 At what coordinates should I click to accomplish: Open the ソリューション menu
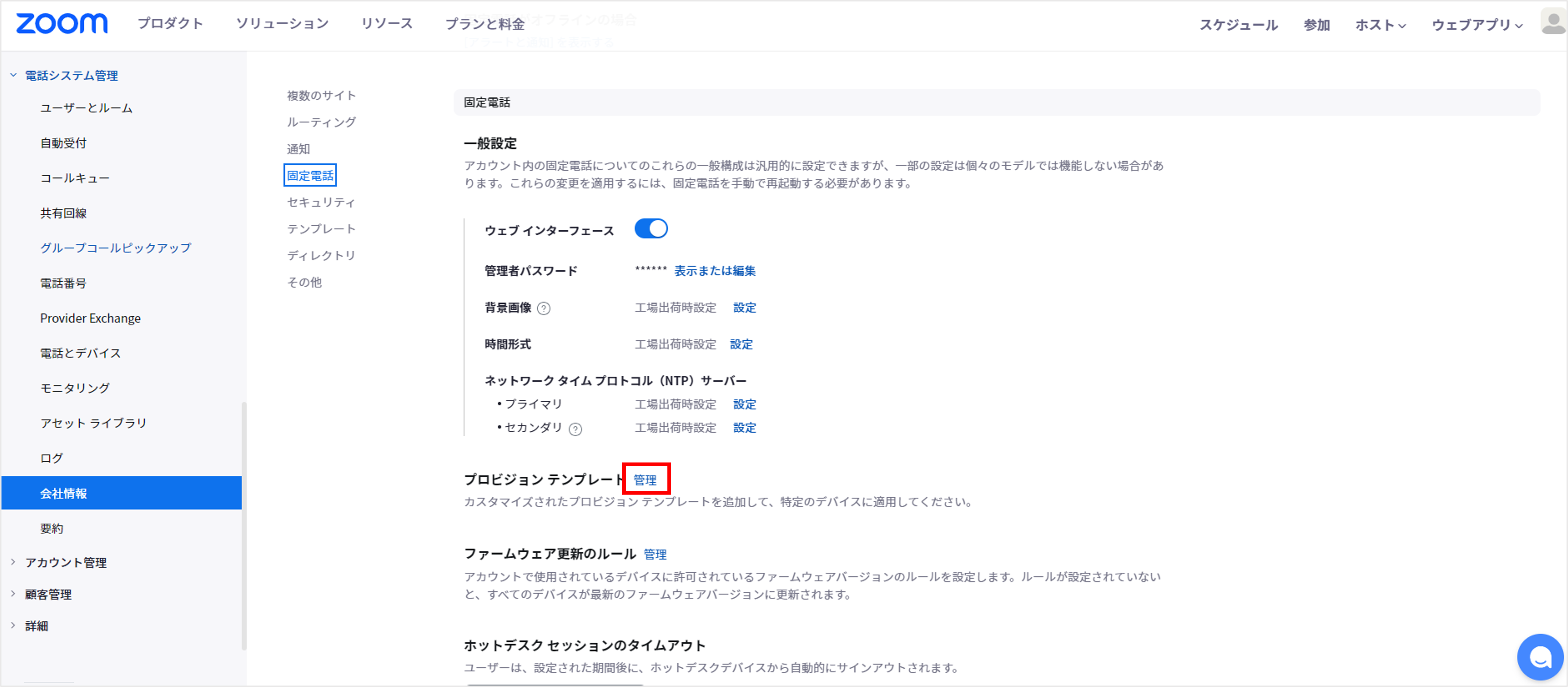(x=283, y=24)
